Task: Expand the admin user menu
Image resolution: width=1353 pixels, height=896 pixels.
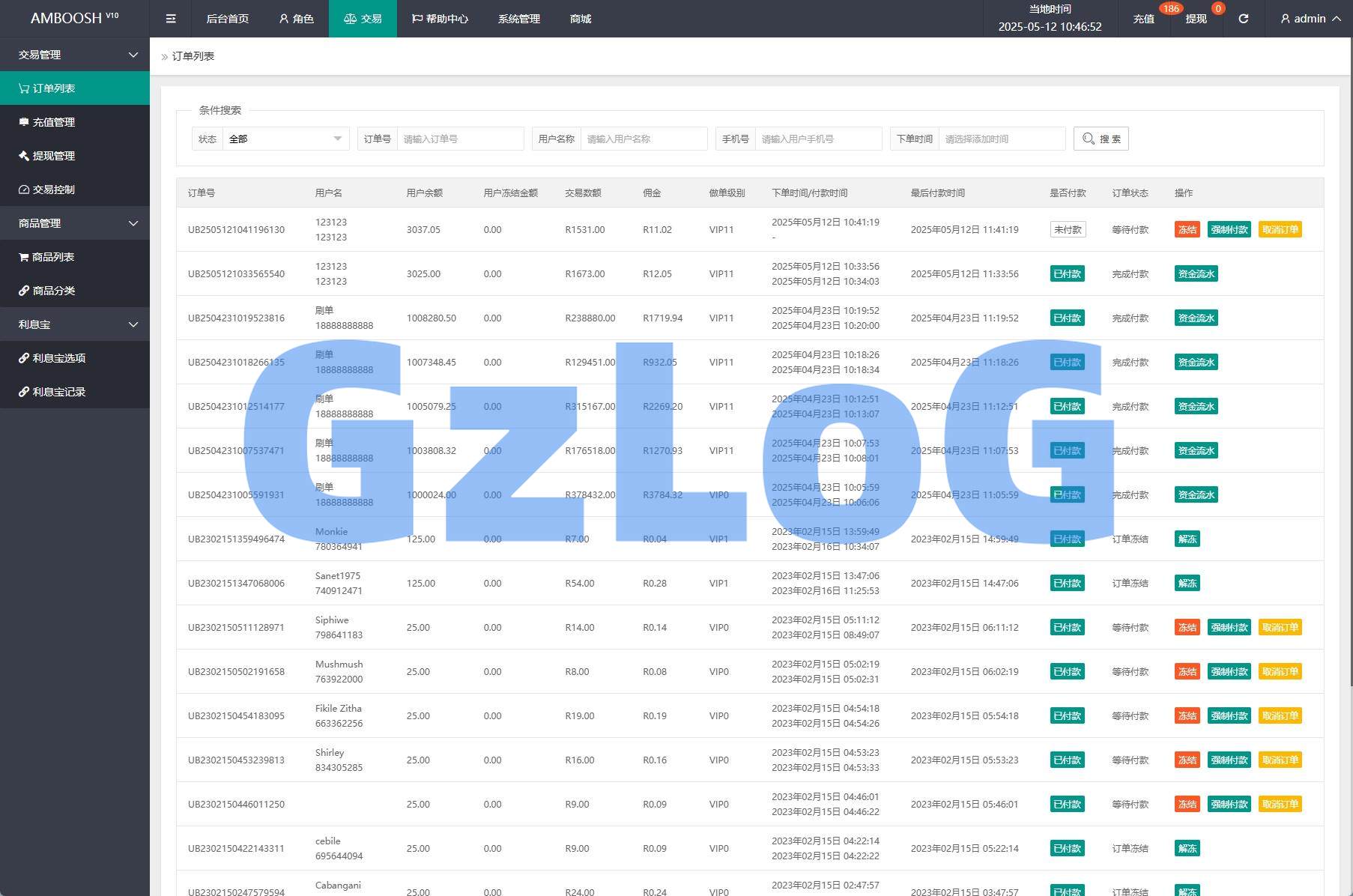Action: (1310, 19)
